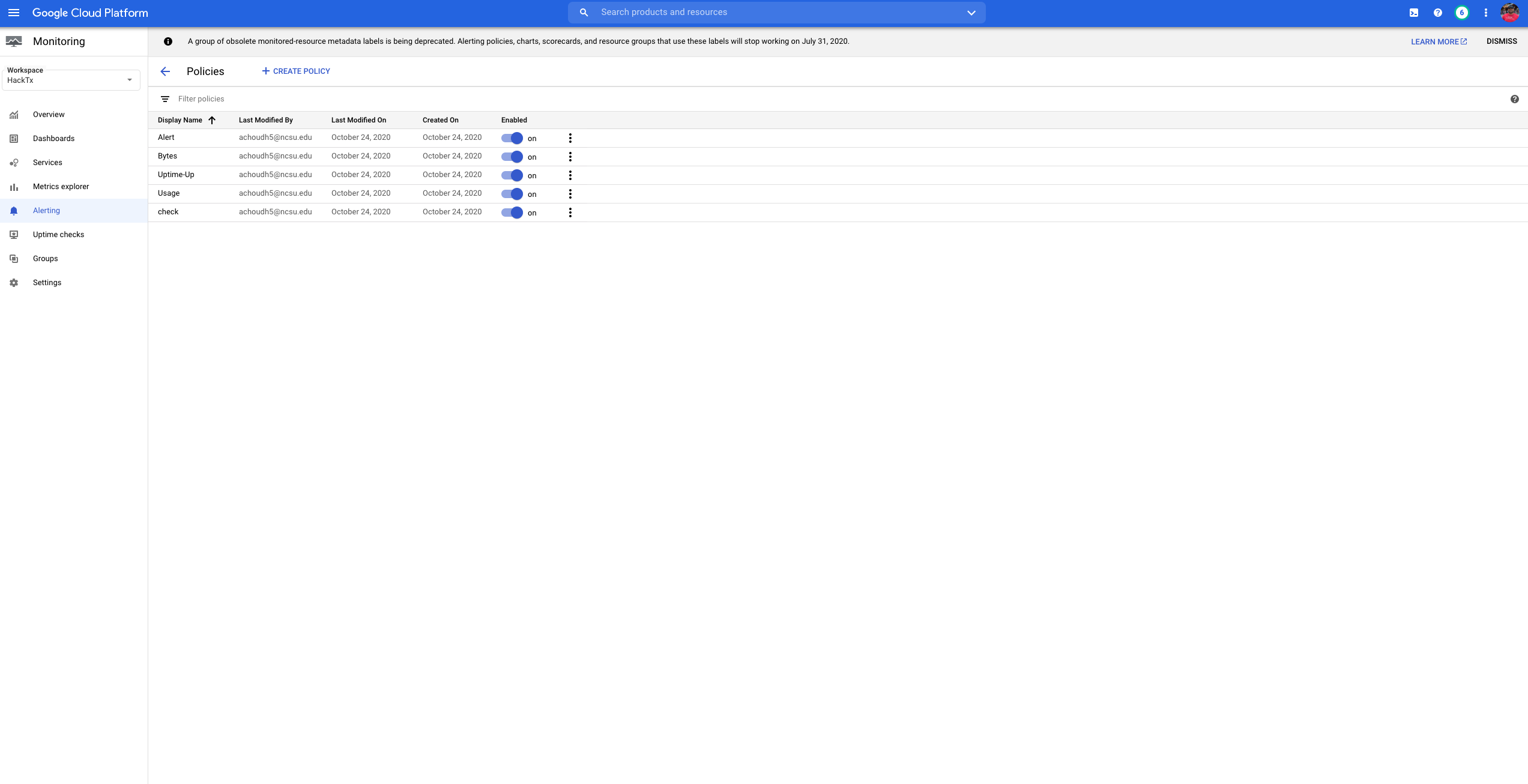Click the Create Policy button
The image size is (1528, 784).
tap(296, 71)
